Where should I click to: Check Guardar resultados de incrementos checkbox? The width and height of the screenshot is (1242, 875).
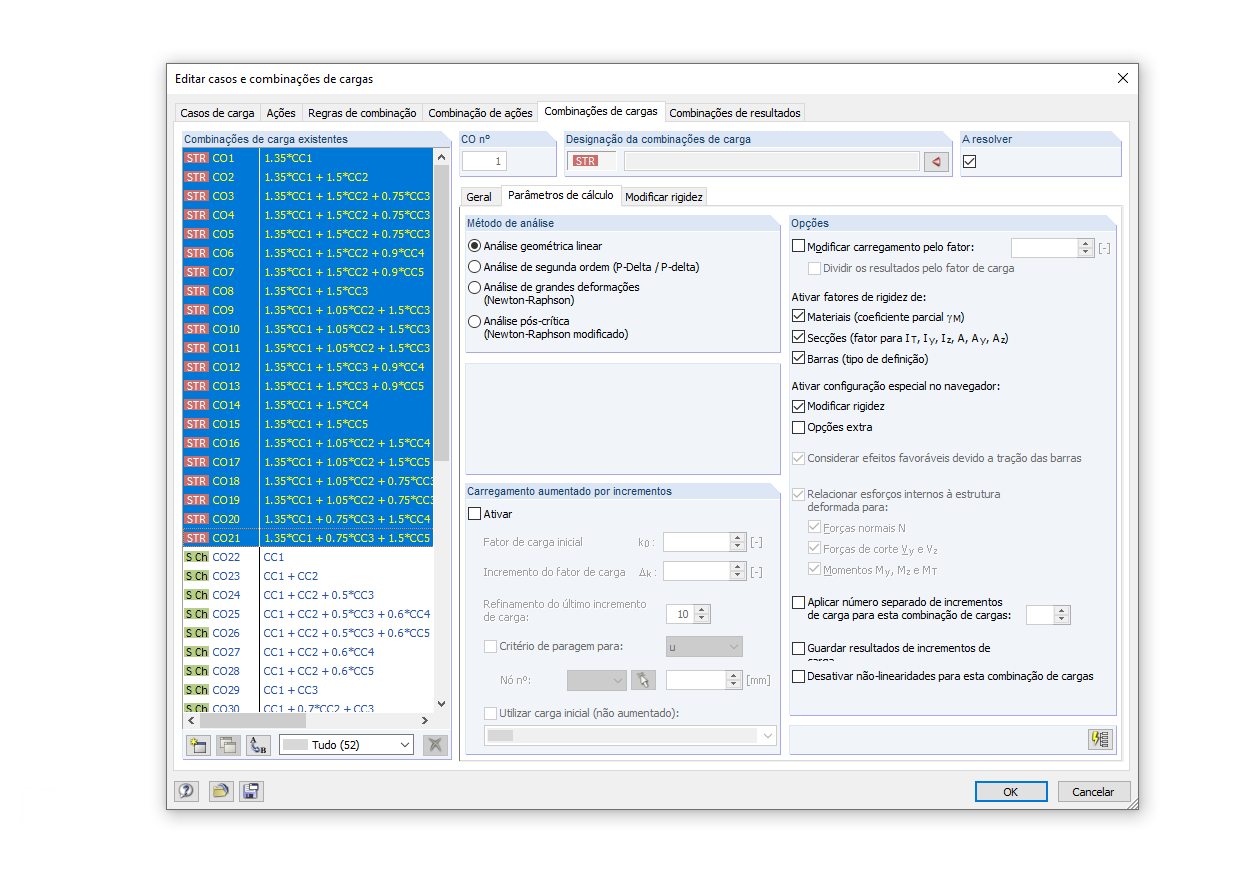coord(798,649)
